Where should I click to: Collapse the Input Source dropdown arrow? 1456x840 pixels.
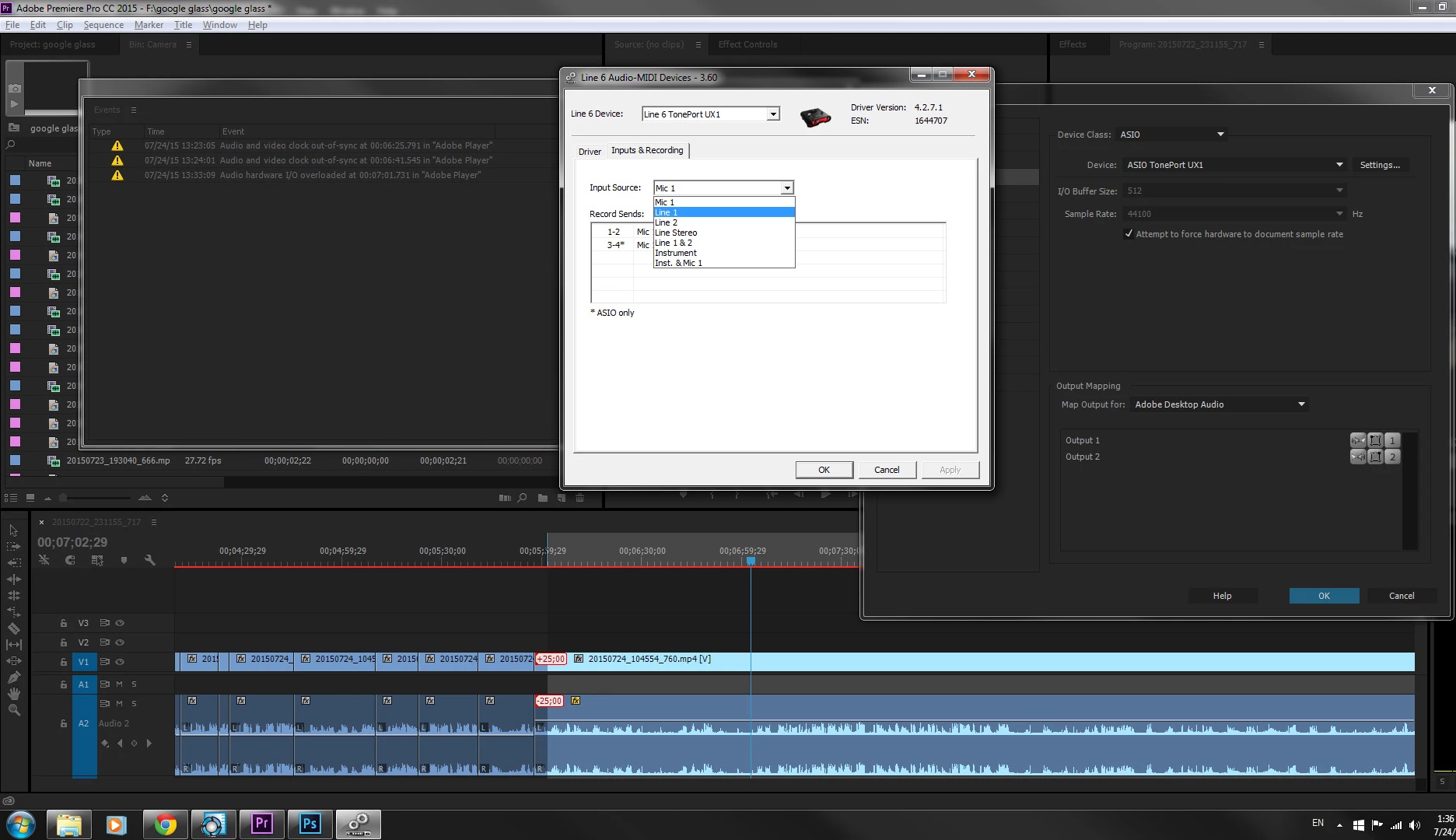(787, 188)
